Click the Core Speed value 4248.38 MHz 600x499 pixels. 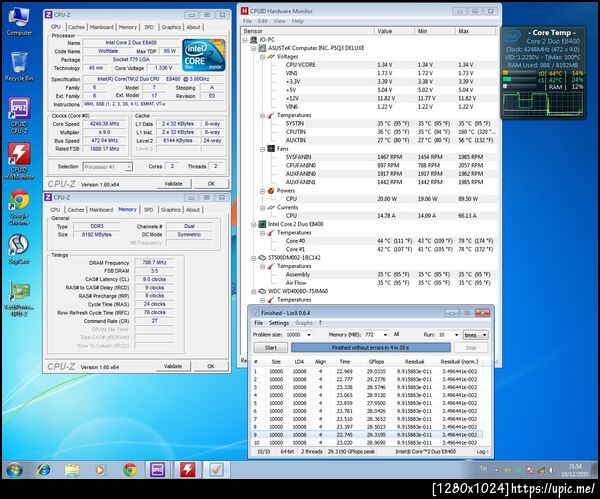pos(104,124)
